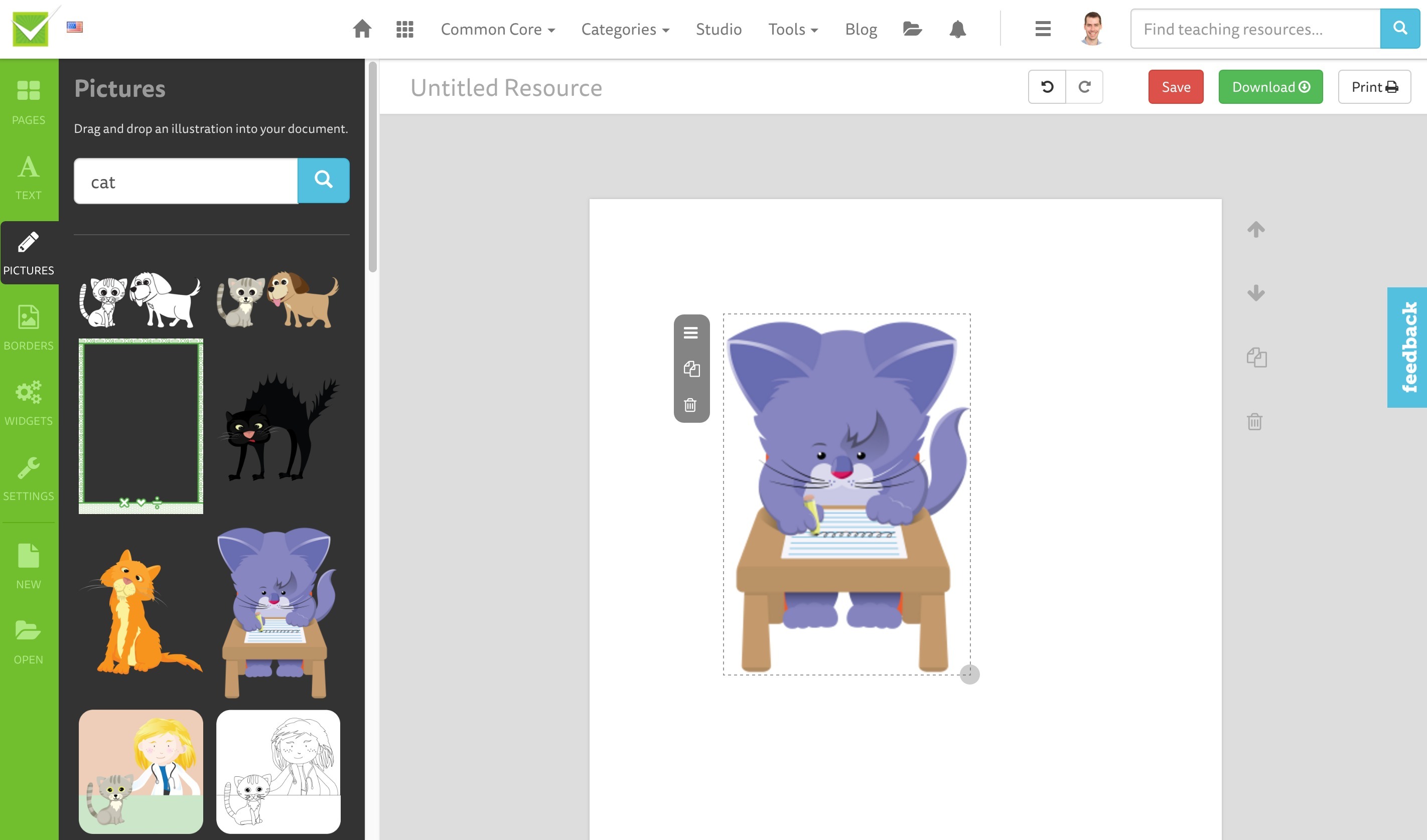The height and width of the screenshot is (840, 1427).
Task: Click the US flag language icon
Action: coord(75,27)
